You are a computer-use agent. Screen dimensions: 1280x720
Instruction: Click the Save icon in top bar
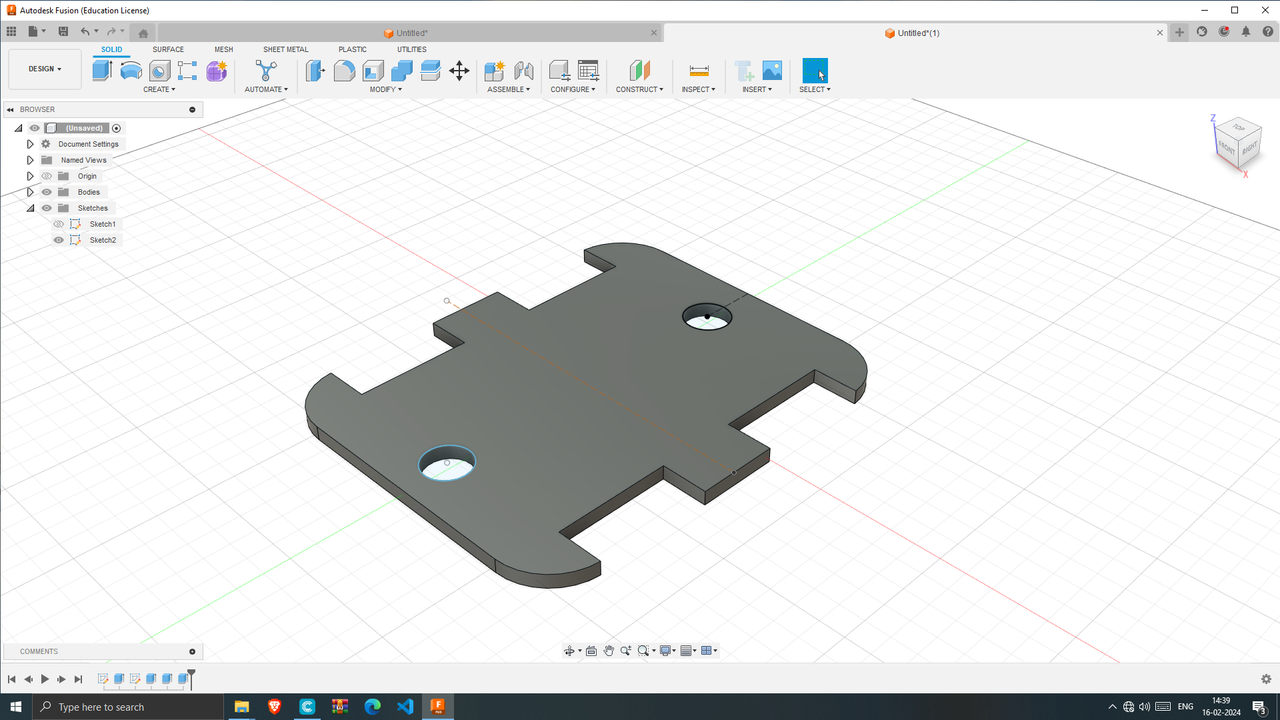pos(63,32)
